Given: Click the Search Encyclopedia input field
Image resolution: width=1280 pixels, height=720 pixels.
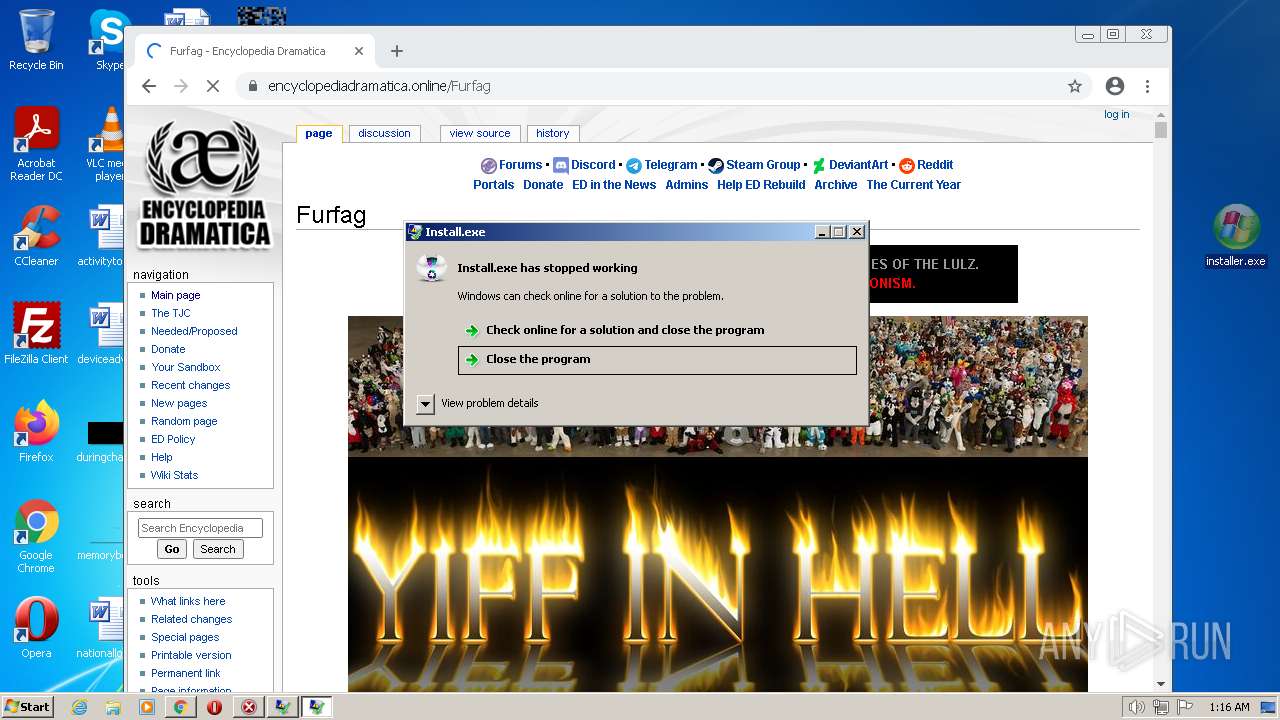Looking at the screenshot, I should point(200,528).
